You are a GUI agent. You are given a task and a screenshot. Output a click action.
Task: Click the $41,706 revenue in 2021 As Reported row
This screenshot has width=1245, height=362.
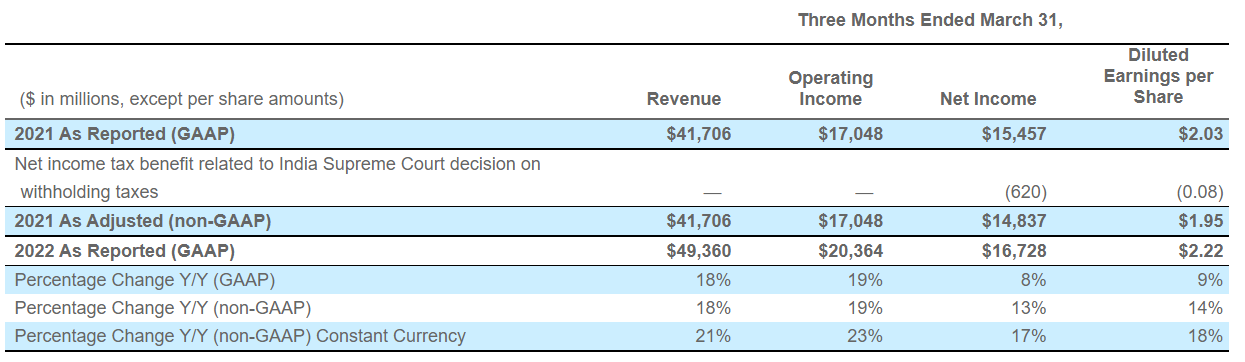pos(698,133)
